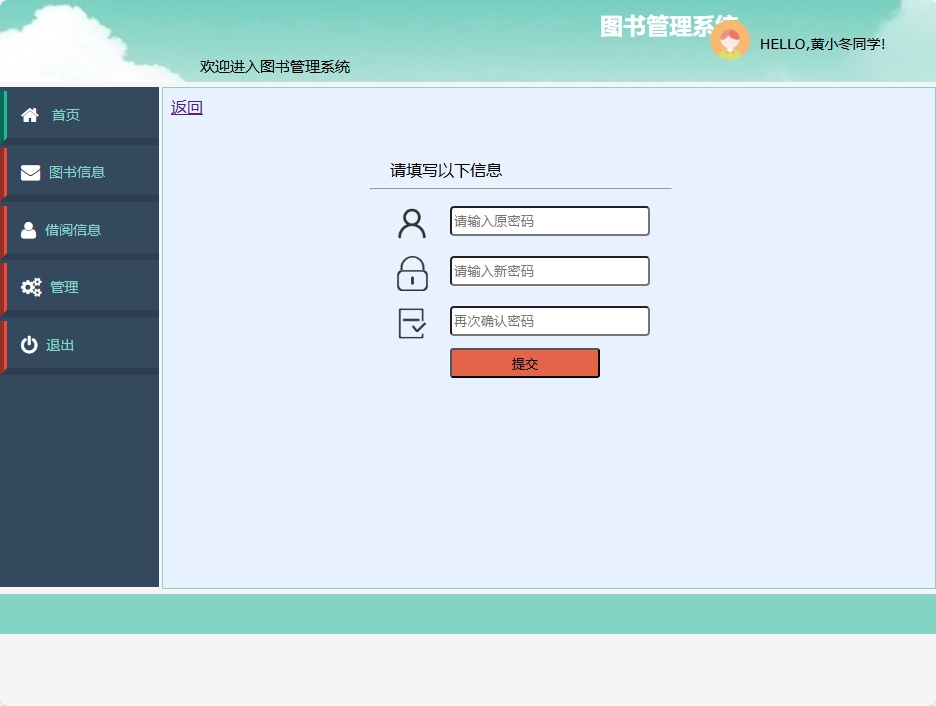
Task: Open the gears icon beside 管理
Action: [30, 287]
